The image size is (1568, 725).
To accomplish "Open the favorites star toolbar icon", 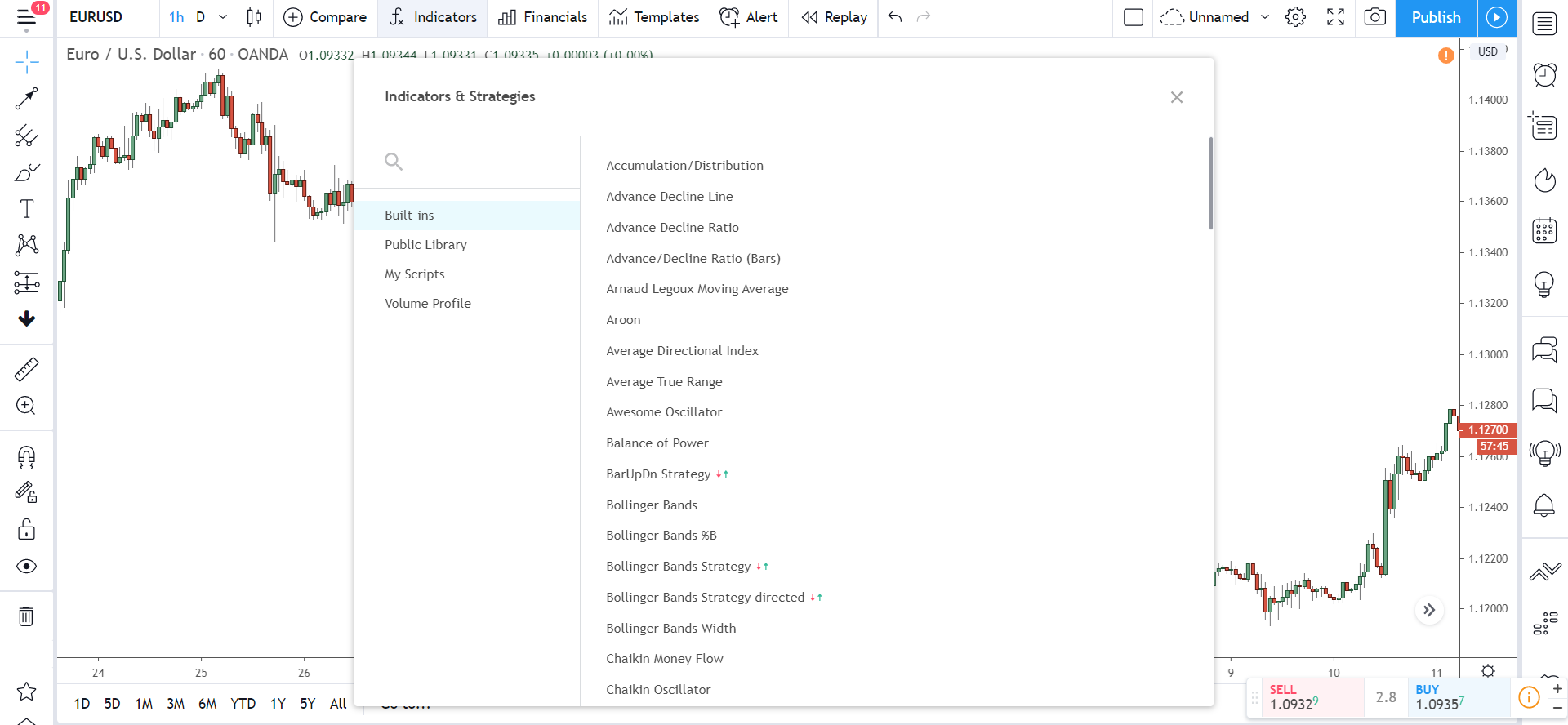I will pos(26,692).
